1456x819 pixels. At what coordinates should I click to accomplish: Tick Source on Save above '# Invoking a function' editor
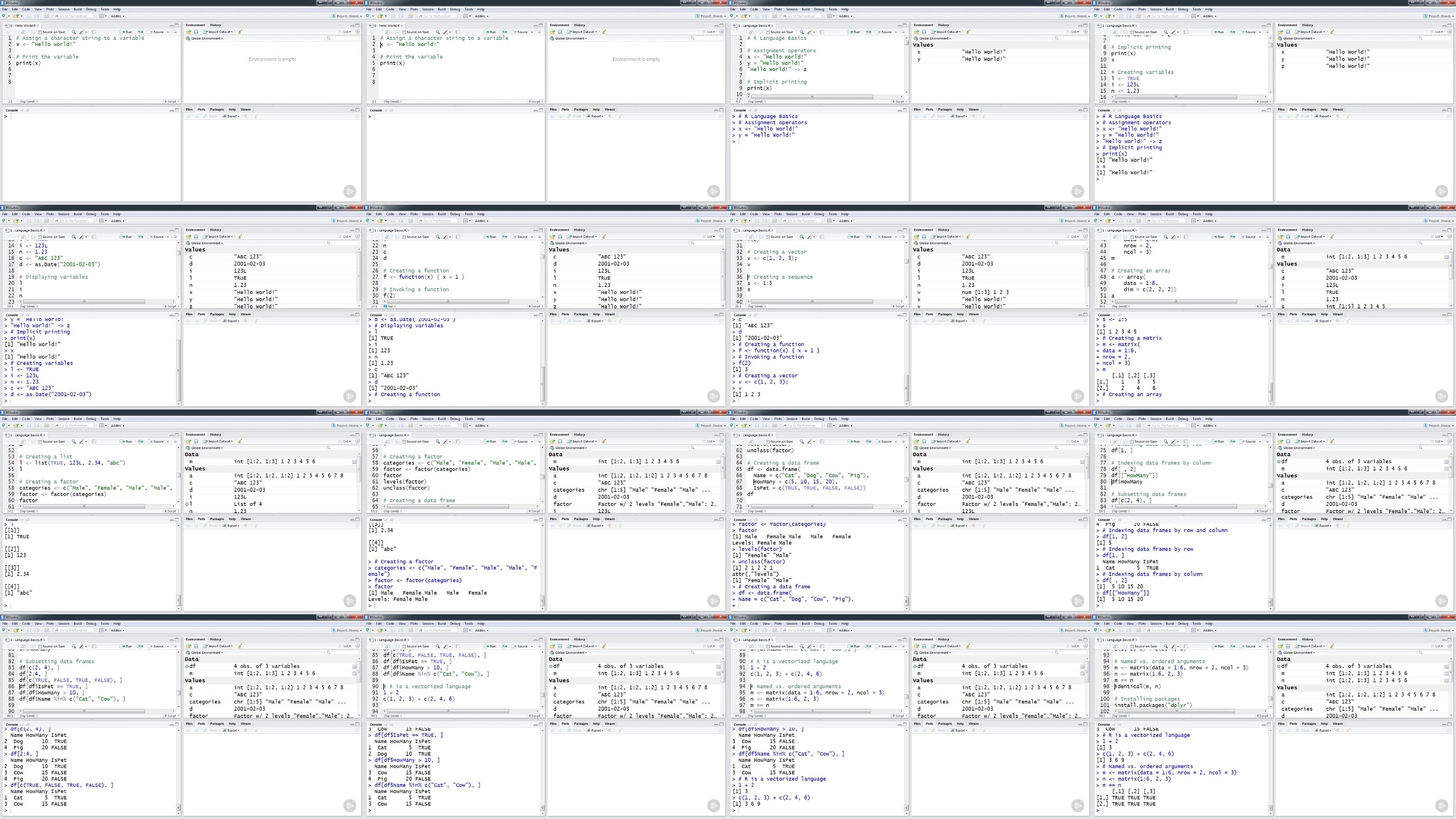(x=404, y=237)
